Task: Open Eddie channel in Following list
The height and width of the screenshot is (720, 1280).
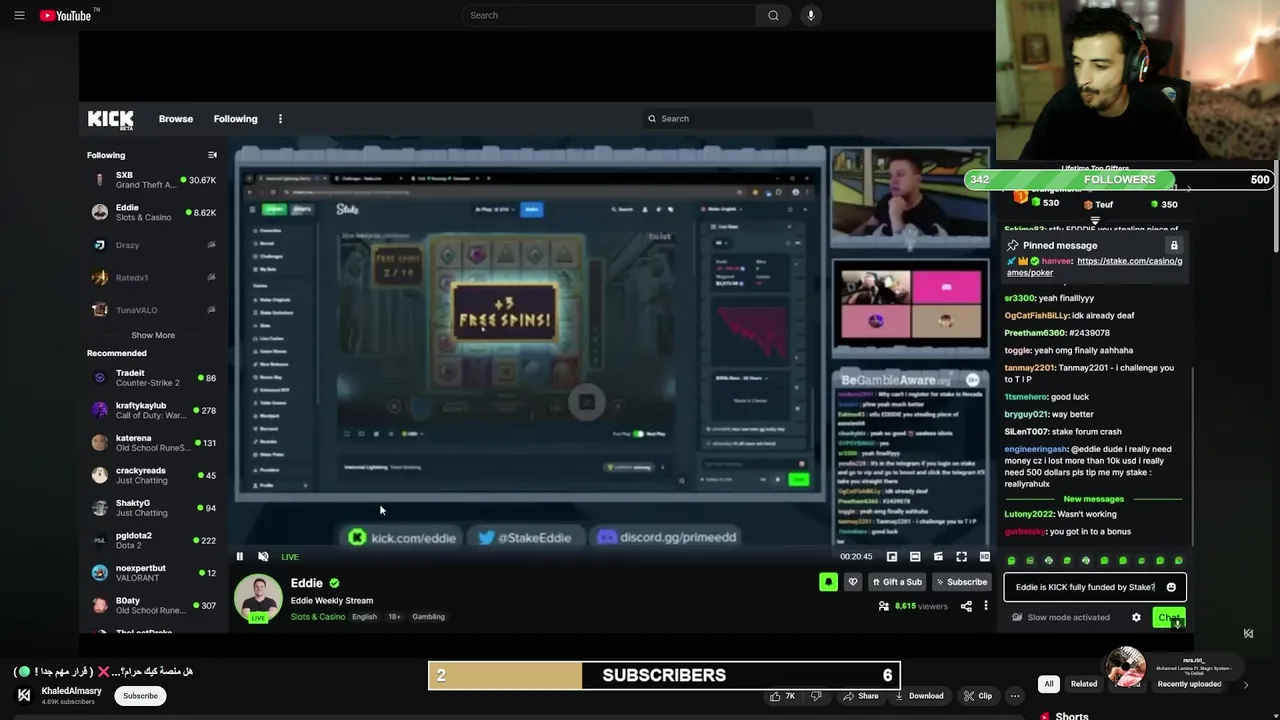Action: pyautogui.click(x=152, y=212)
